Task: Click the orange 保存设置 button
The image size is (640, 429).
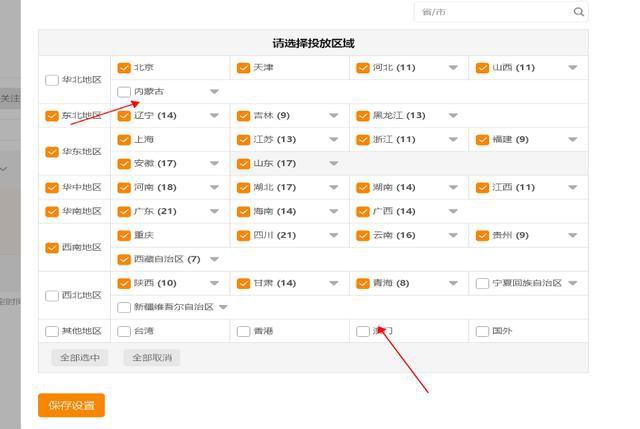Action: pyautogui.click(x=71, y=405)
